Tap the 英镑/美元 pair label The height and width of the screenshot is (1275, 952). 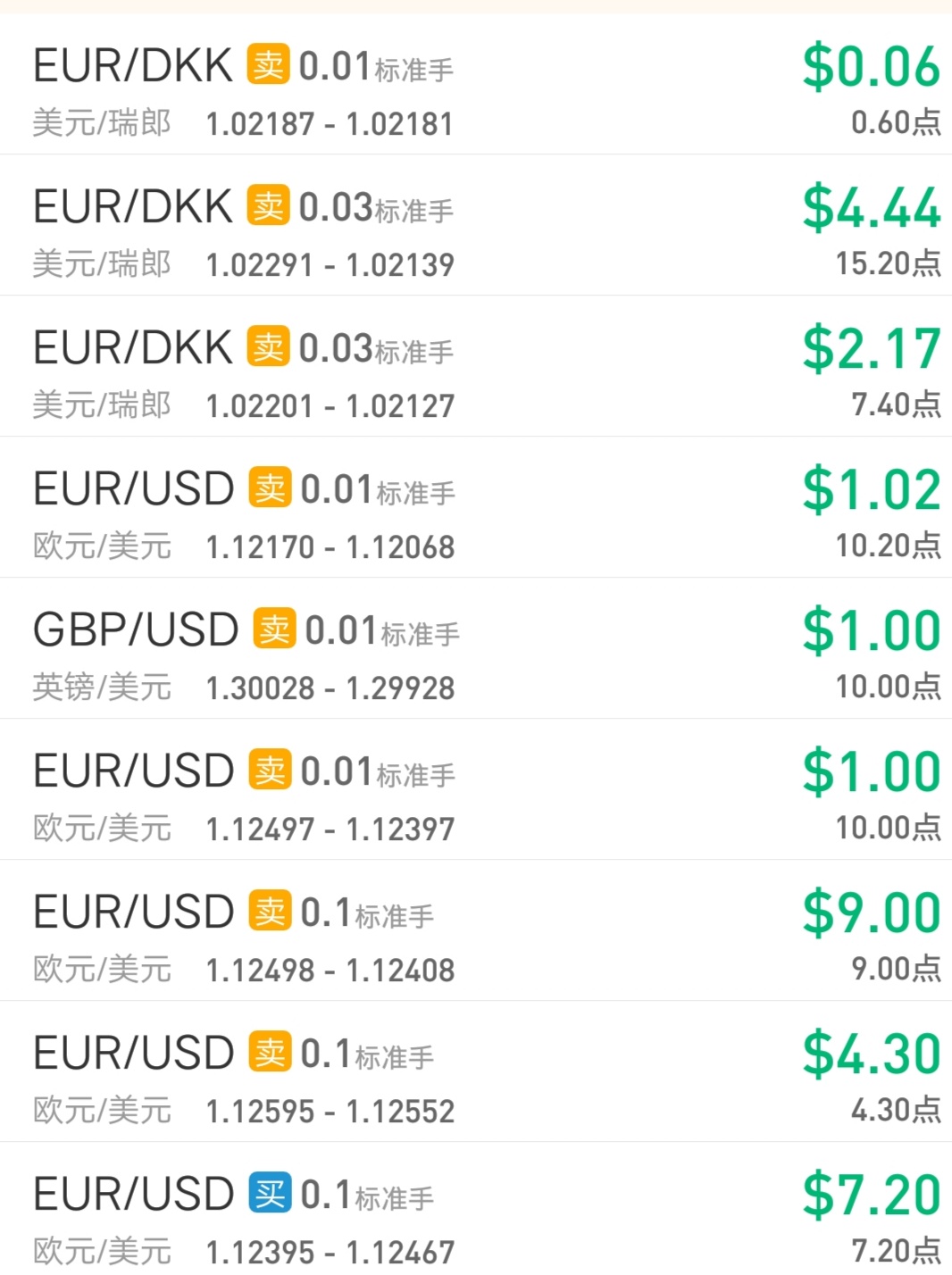click(102, 687)
